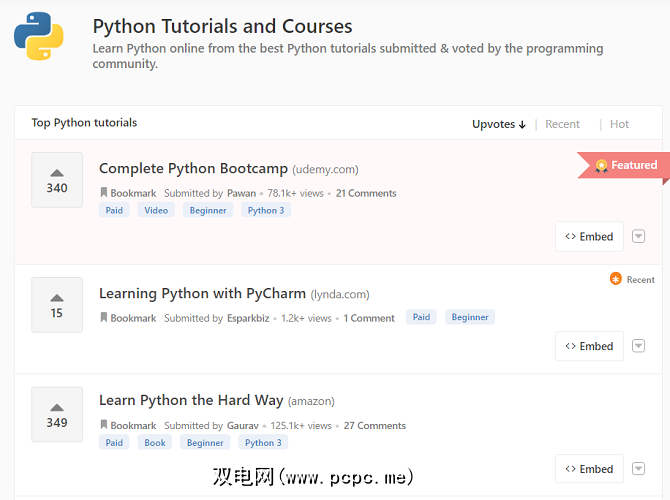This screenshot has width=670, height=500.
Task: Click the Featured ribbon badge
Action: 625,166
